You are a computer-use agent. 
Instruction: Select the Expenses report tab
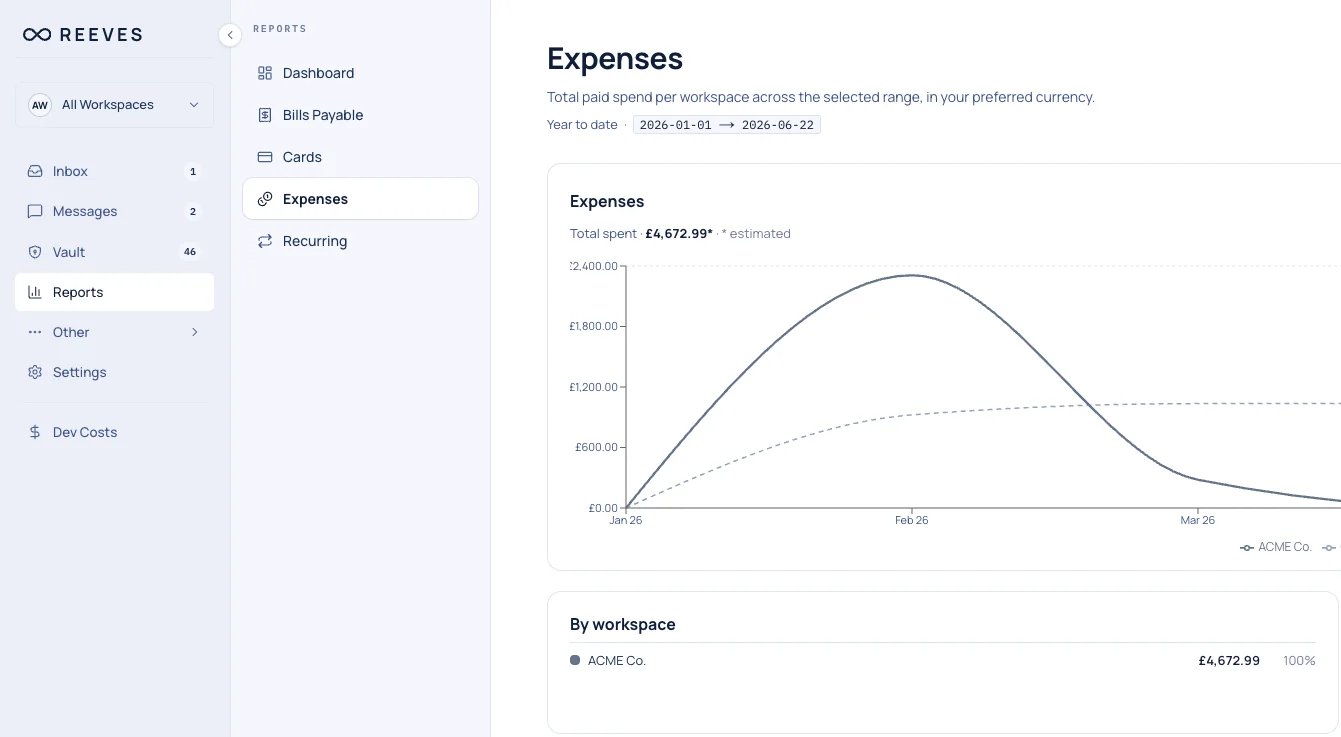click(x=360, y=199)
